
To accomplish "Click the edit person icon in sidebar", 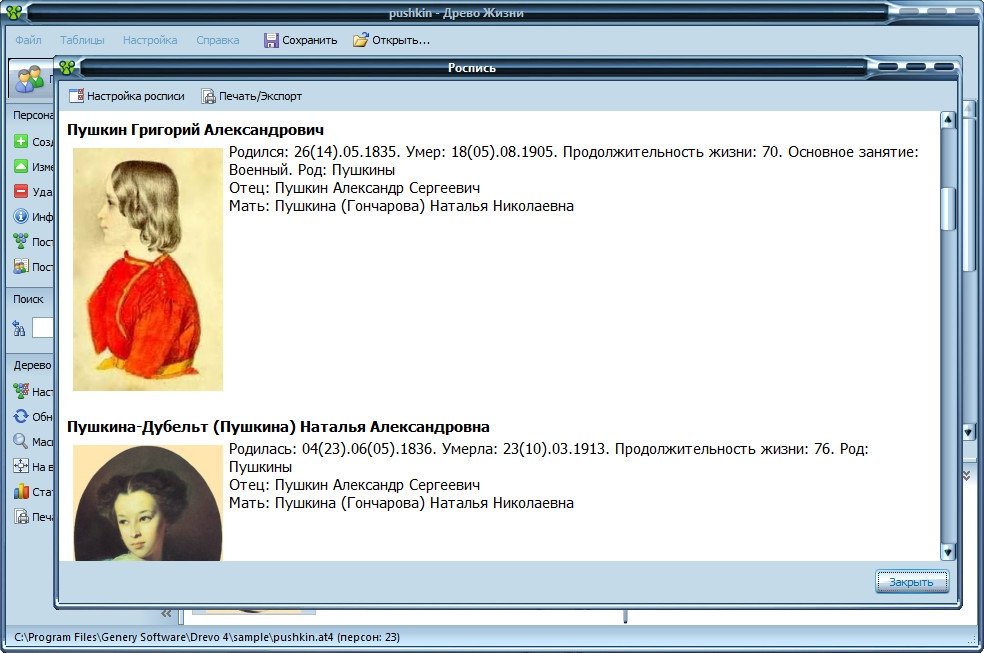I will (21, 166).
